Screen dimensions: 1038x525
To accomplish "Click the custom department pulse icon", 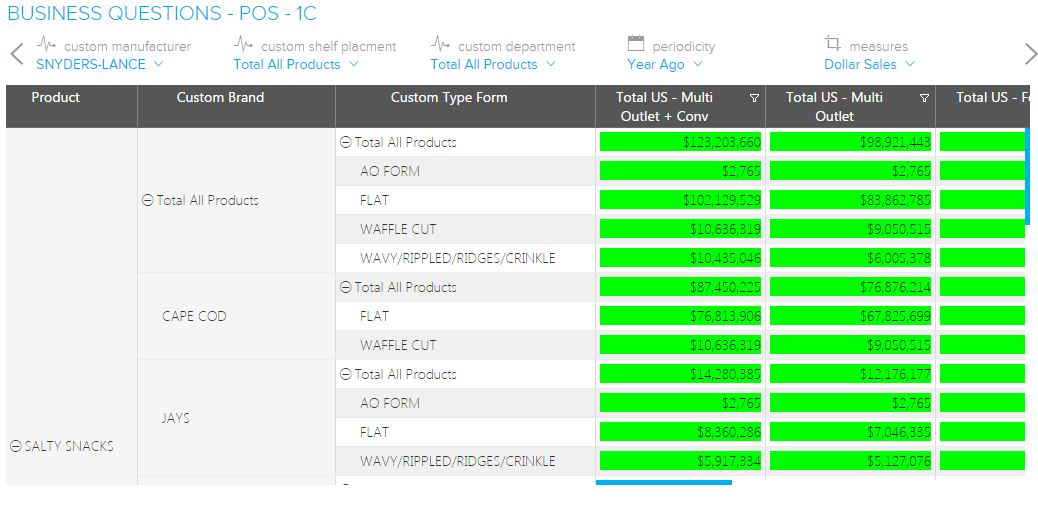I will pos(440,44).
